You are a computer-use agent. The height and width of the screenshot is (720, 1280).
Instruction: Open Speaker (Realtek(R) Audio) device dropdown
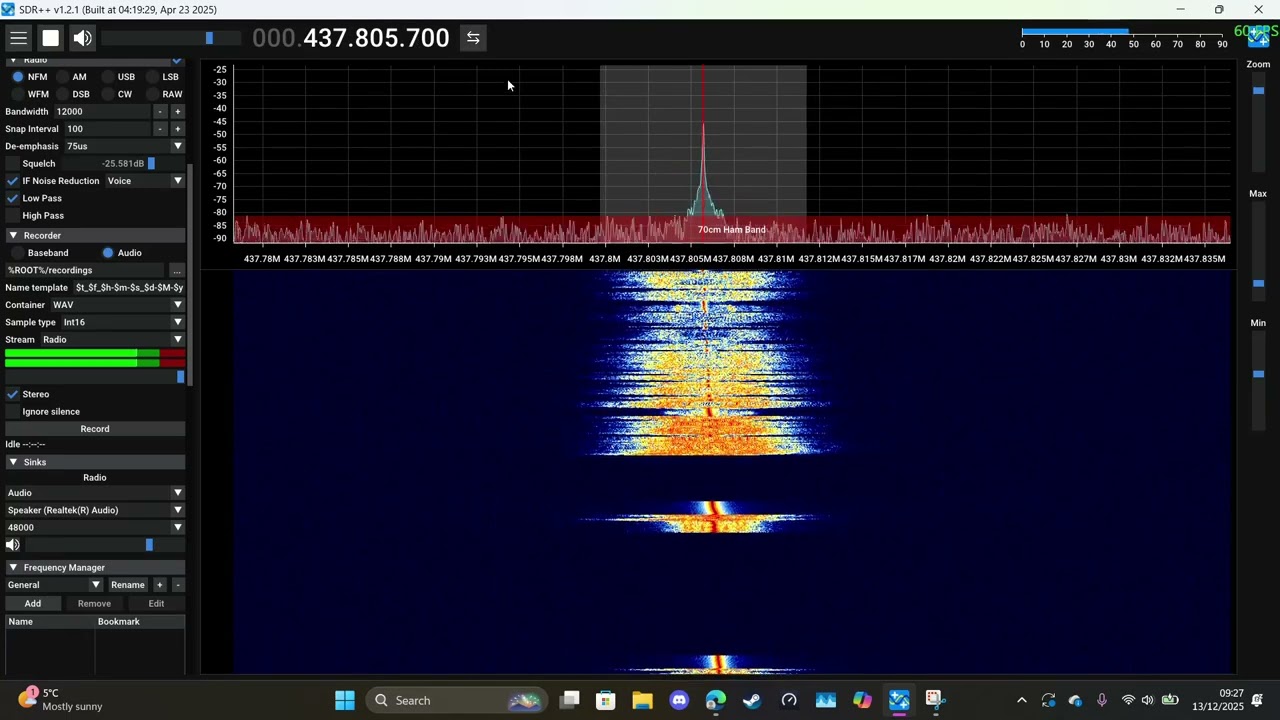95,510
